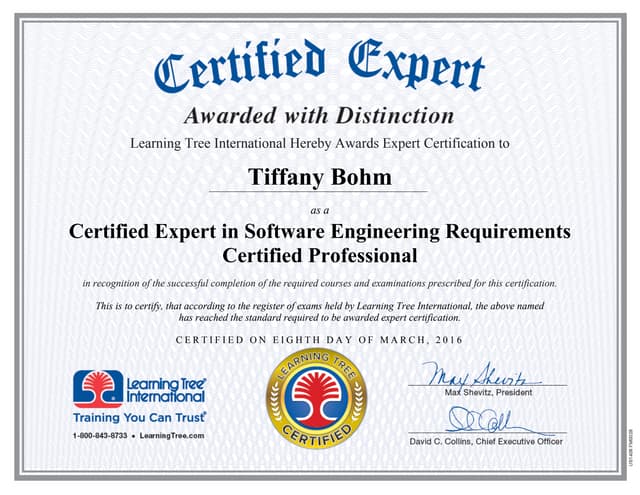Viewport: 640px width, 495px height.
Task: Click the Learning Tree International logo
Action: [139, 386]
